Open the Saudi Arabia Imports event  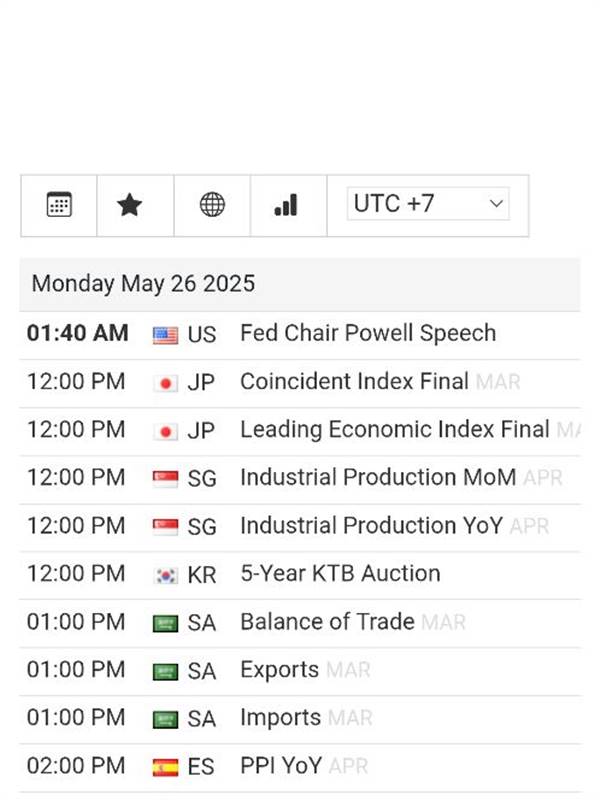[x=280, y=718]
